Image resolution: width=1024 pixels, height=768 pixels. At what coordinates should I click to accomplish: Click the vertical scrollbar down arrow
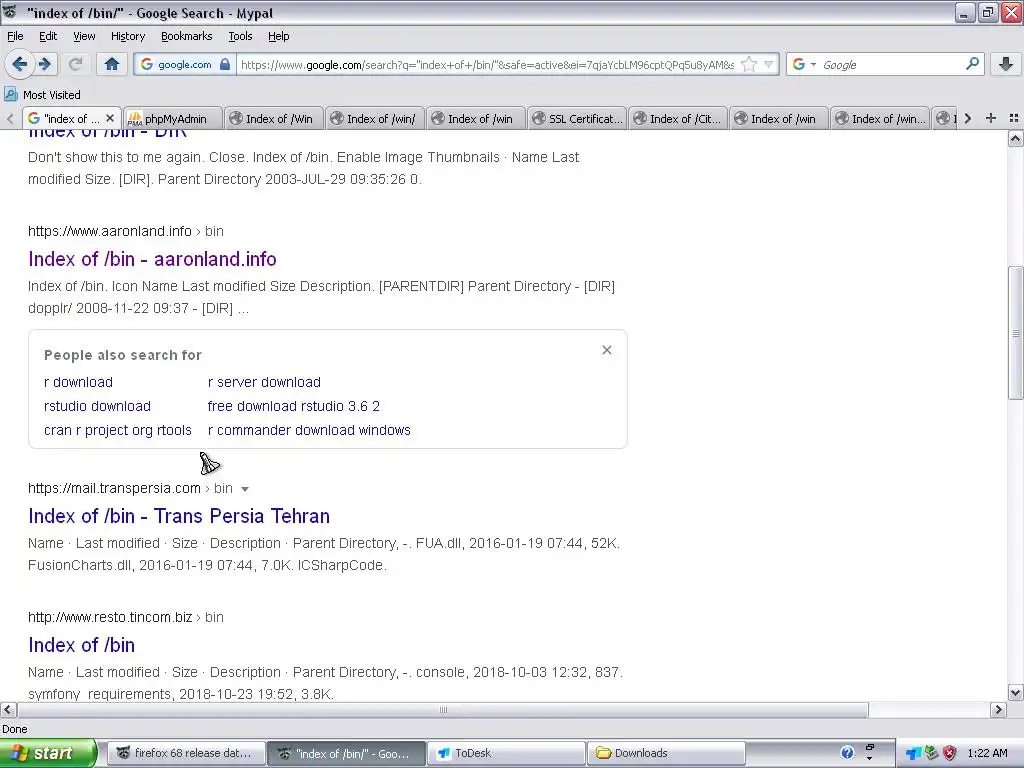1015,693
